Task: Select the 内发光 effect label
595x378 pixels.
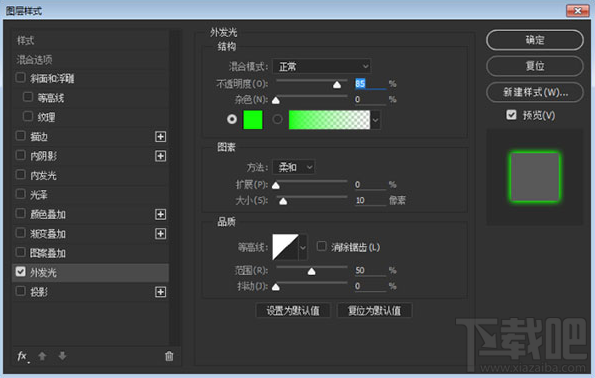Action: tap(43, 175)
